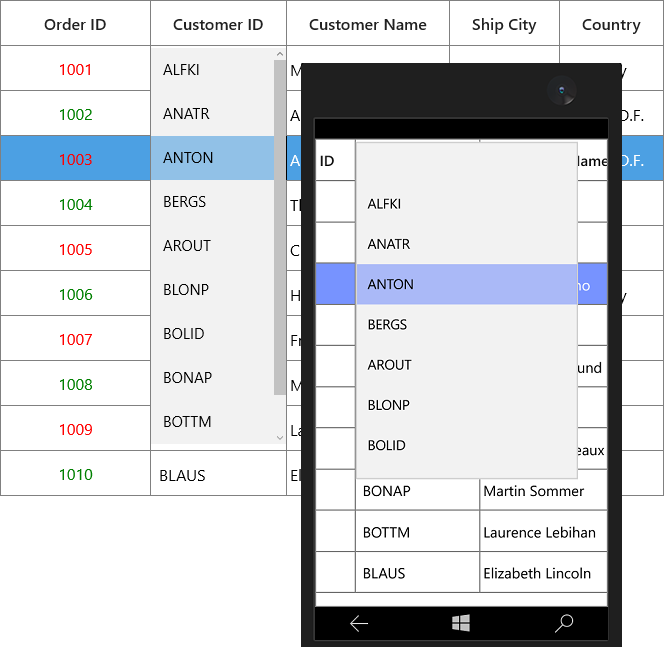Tap the ID column header on phone
Screen dimensions: 664x647
click(x=335, y=160)
